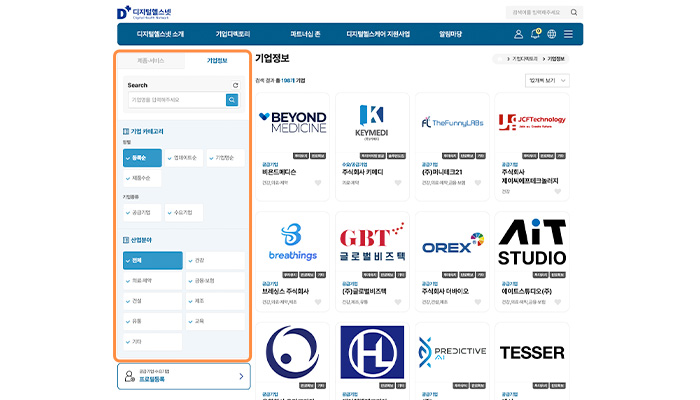Click the heart icon on JCFTechnology card
This screenshot has height=400, width=700.
coord(558,192)
